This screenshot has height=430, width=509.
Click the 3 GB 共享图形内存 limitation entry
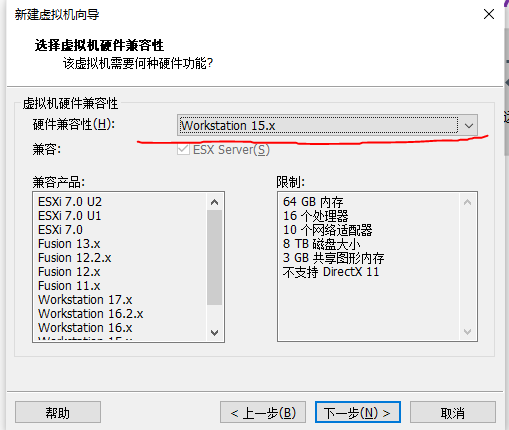pos(333,258)
